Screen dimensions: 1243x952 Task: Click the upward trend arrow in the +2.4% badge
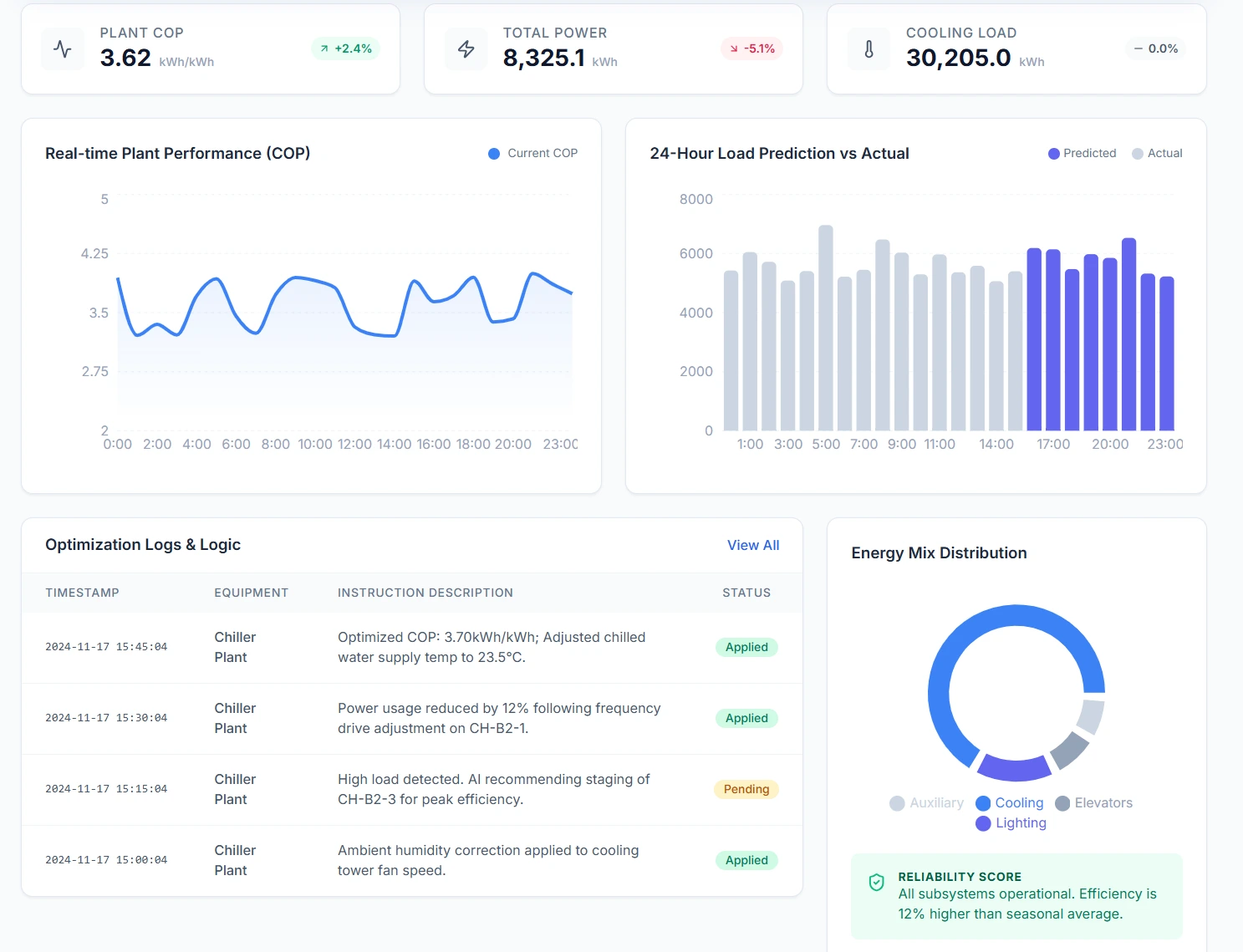pyautogui.click(x=323, y=48)
